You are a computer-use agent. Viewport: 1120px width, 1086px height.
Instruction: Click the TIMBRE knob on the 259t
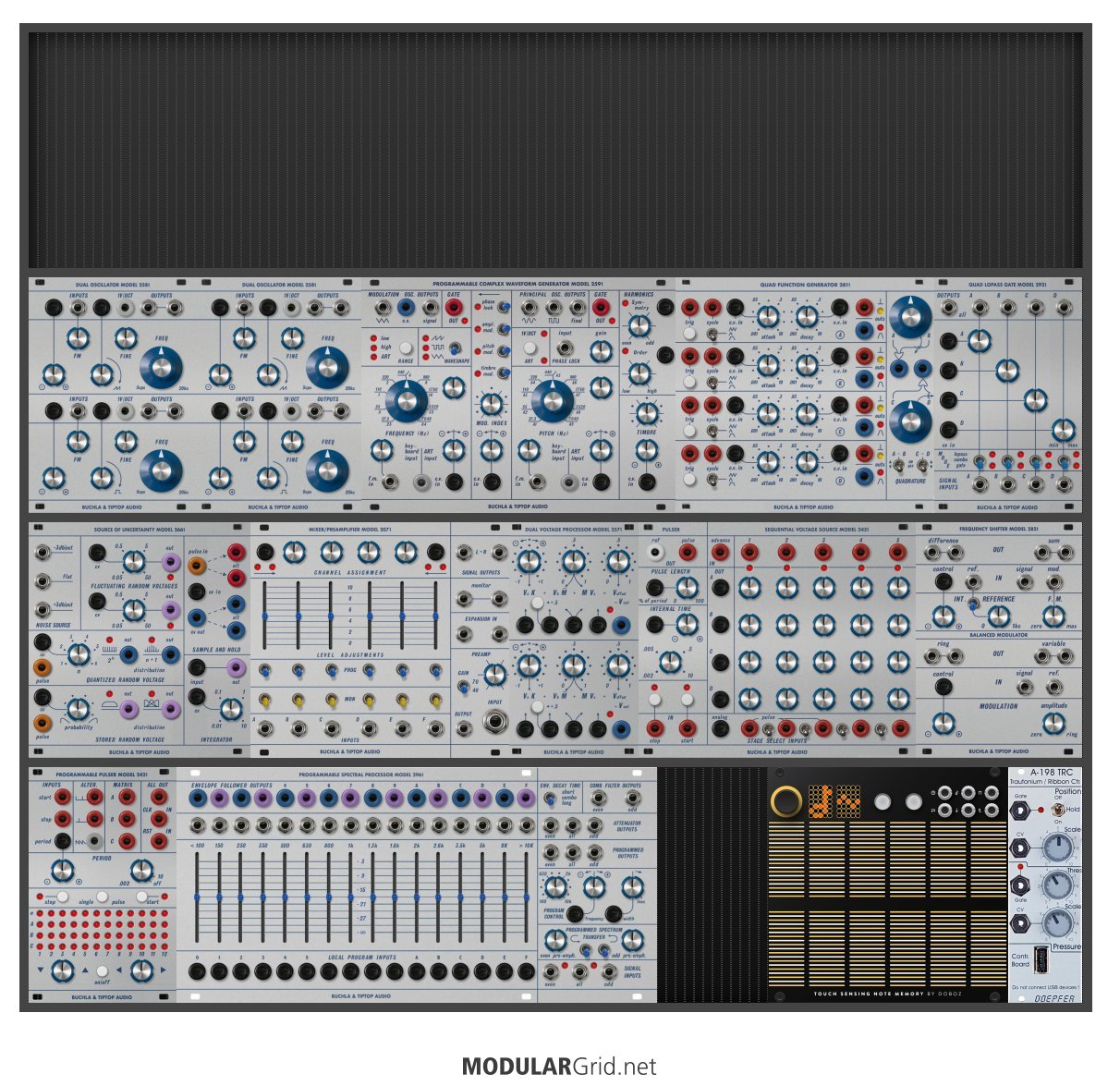(646, 413)
